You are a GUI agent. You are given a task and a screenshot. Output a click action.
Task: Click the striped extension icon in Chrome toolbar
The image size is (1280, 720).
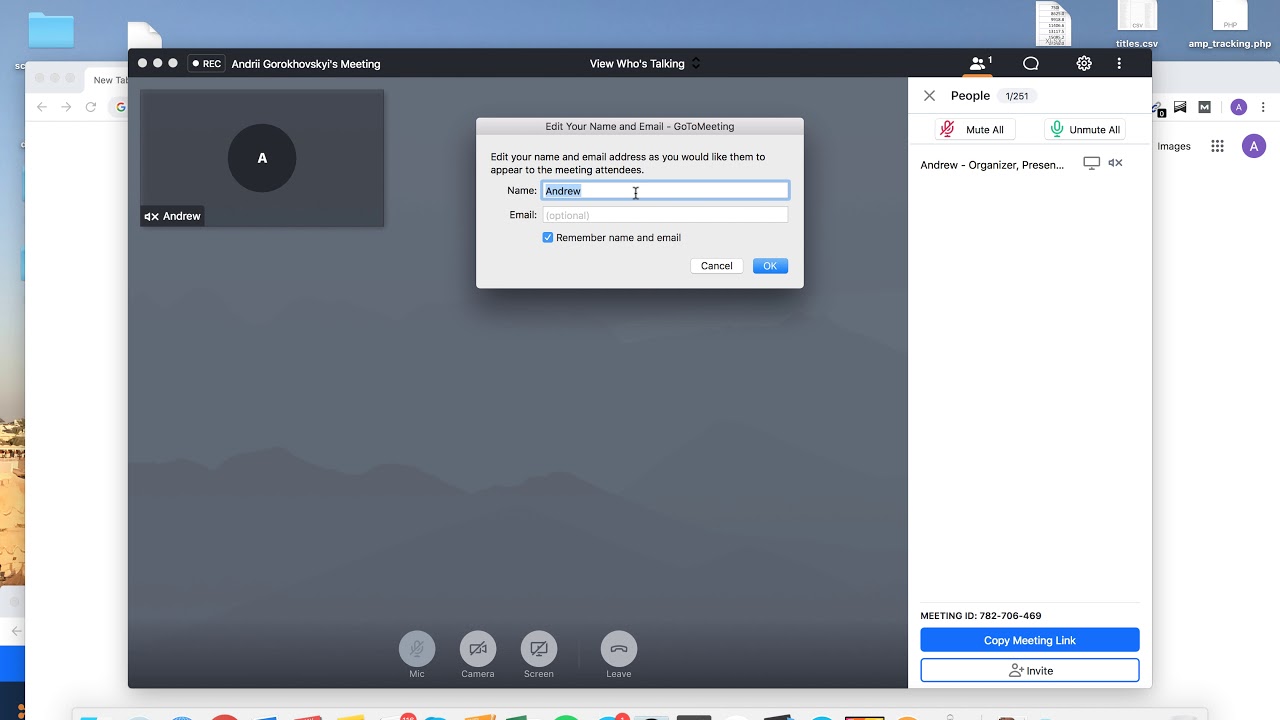point(1180,107)
